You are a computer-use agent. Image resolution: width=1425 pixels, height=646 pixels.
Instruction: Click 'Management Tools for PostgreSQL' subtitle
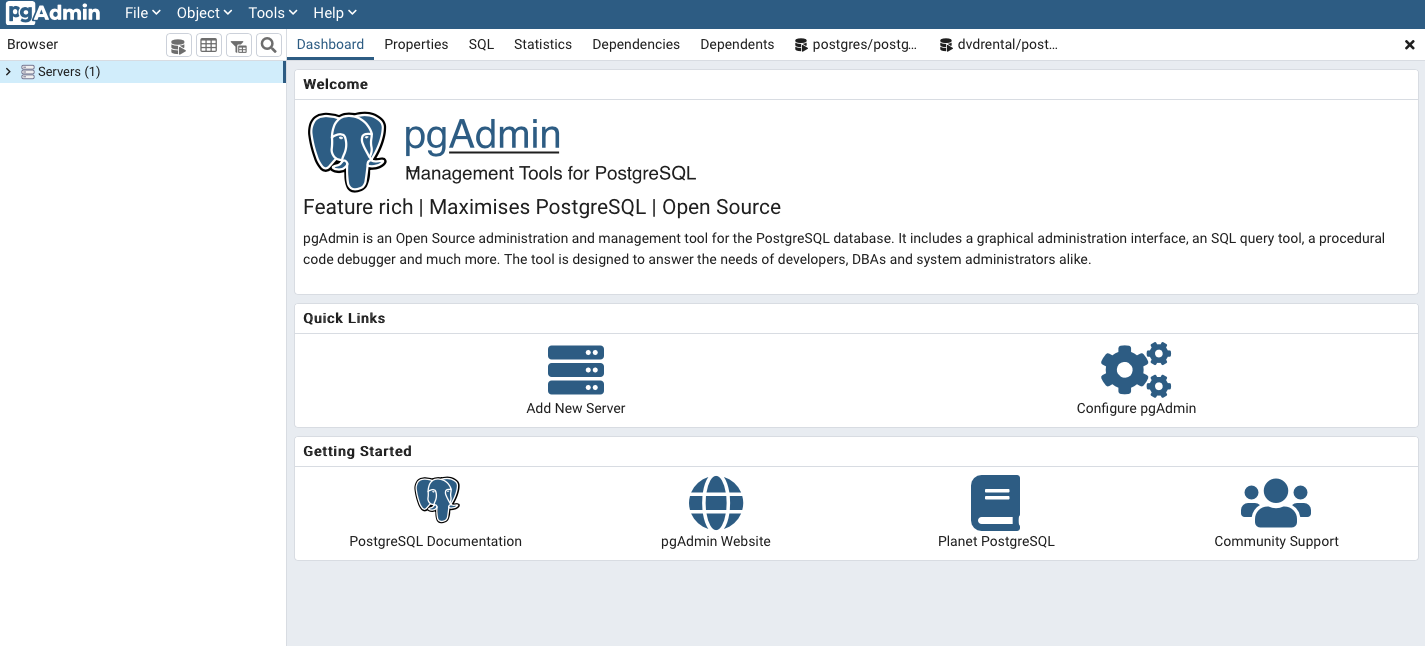click(x=550, y=173)
